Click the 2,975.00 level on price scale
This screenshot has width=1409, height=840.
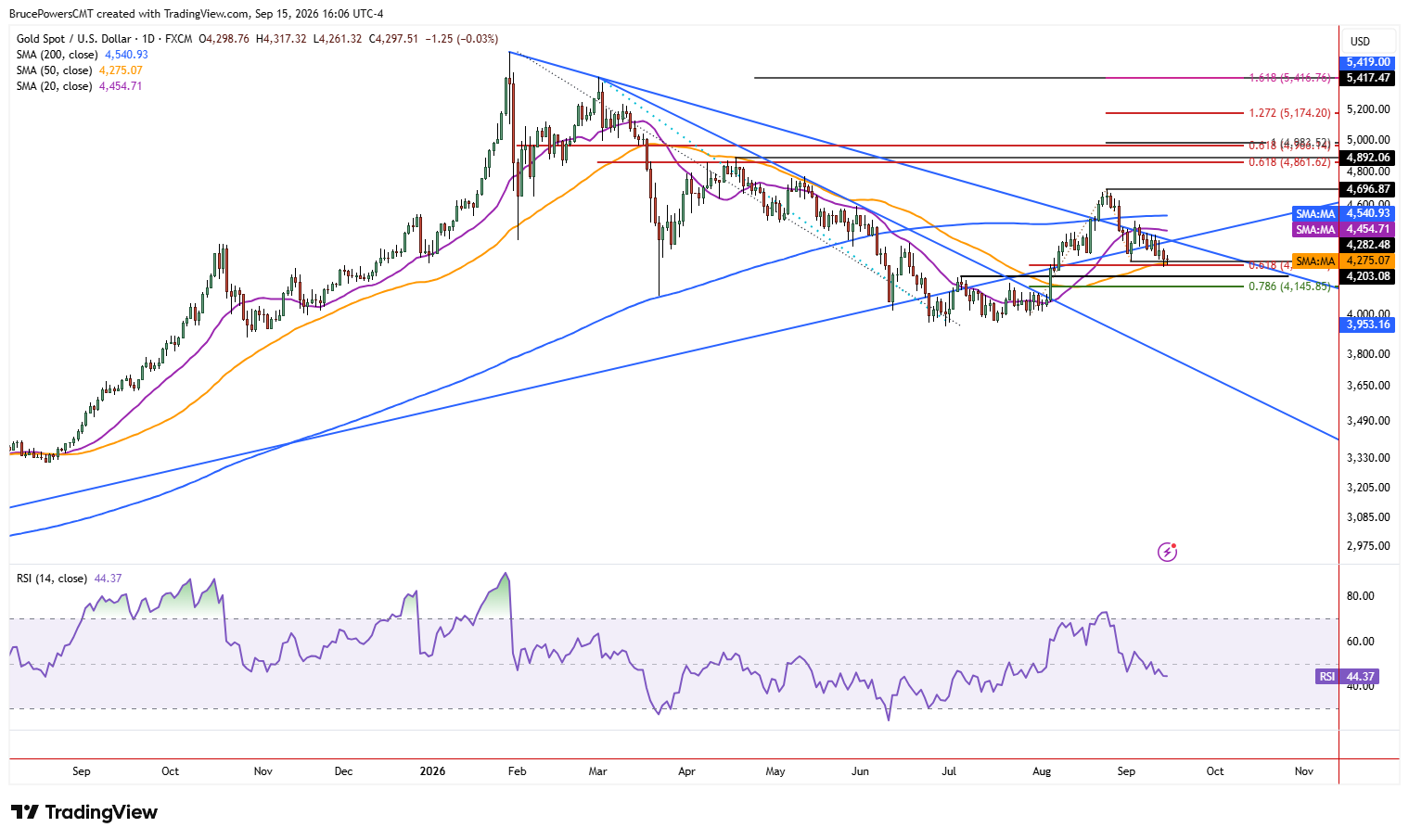(x=1368, y=546)
